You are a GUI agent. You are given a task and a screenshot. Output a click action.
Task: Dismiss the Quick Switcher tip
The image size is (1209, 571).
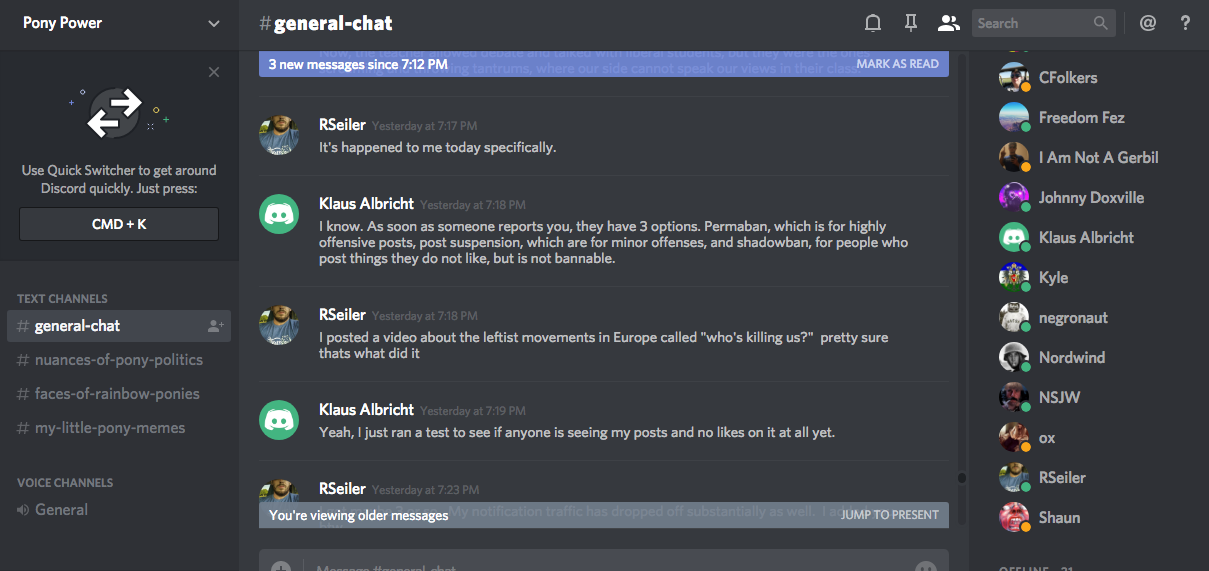point(214,72)
